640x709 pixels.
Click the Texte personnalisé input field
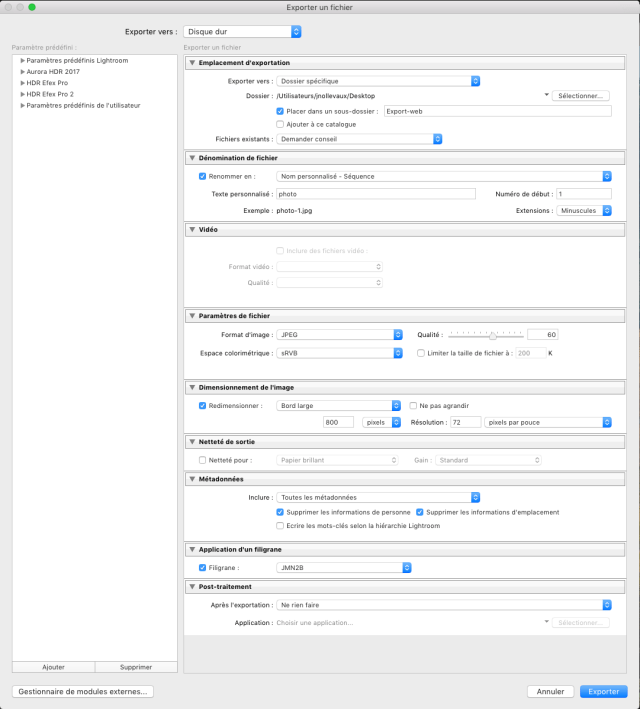(374, 194)
